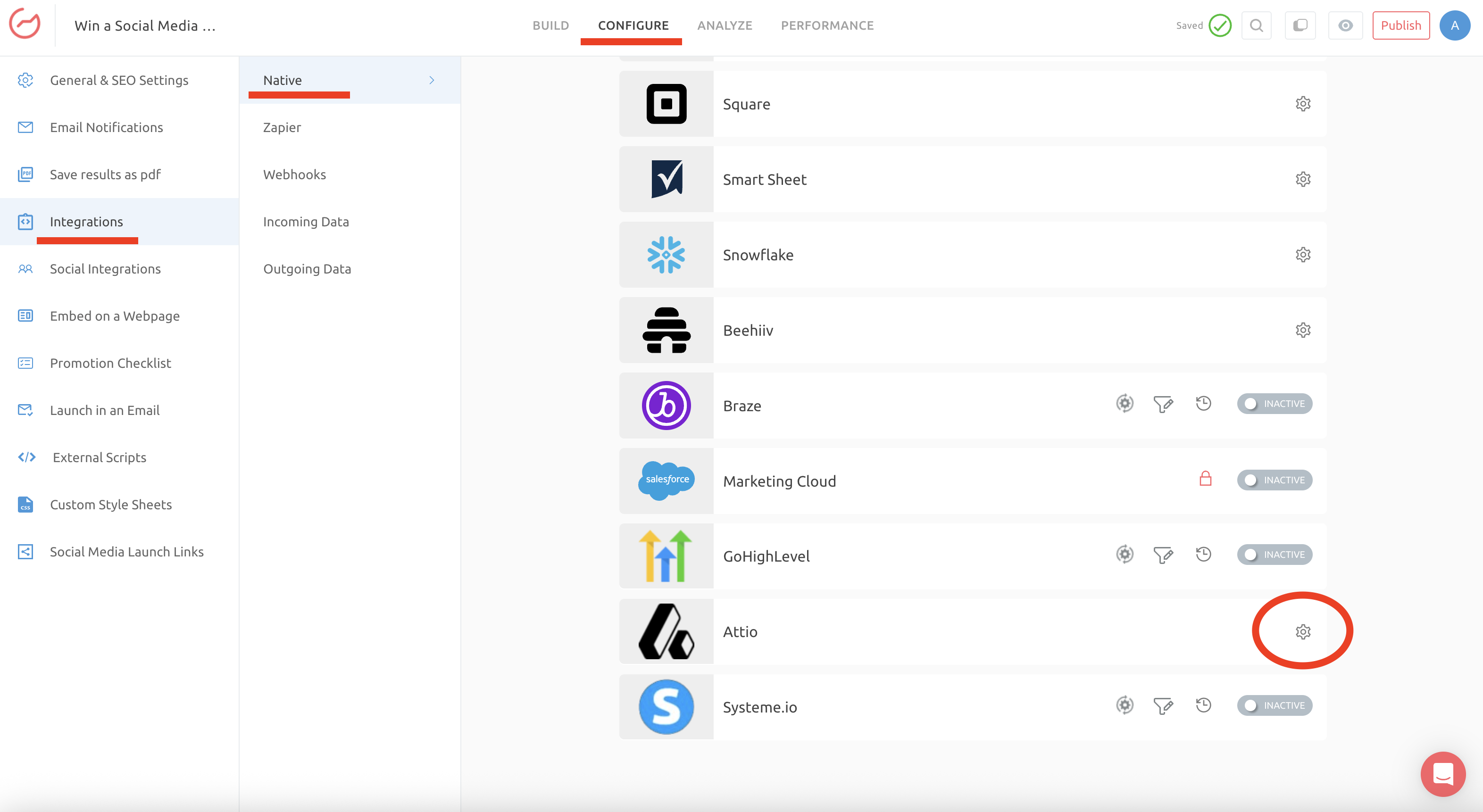Toggle Braze integration from inactive
This screenshot has height=812, width=1483.
pos(1274,404)
